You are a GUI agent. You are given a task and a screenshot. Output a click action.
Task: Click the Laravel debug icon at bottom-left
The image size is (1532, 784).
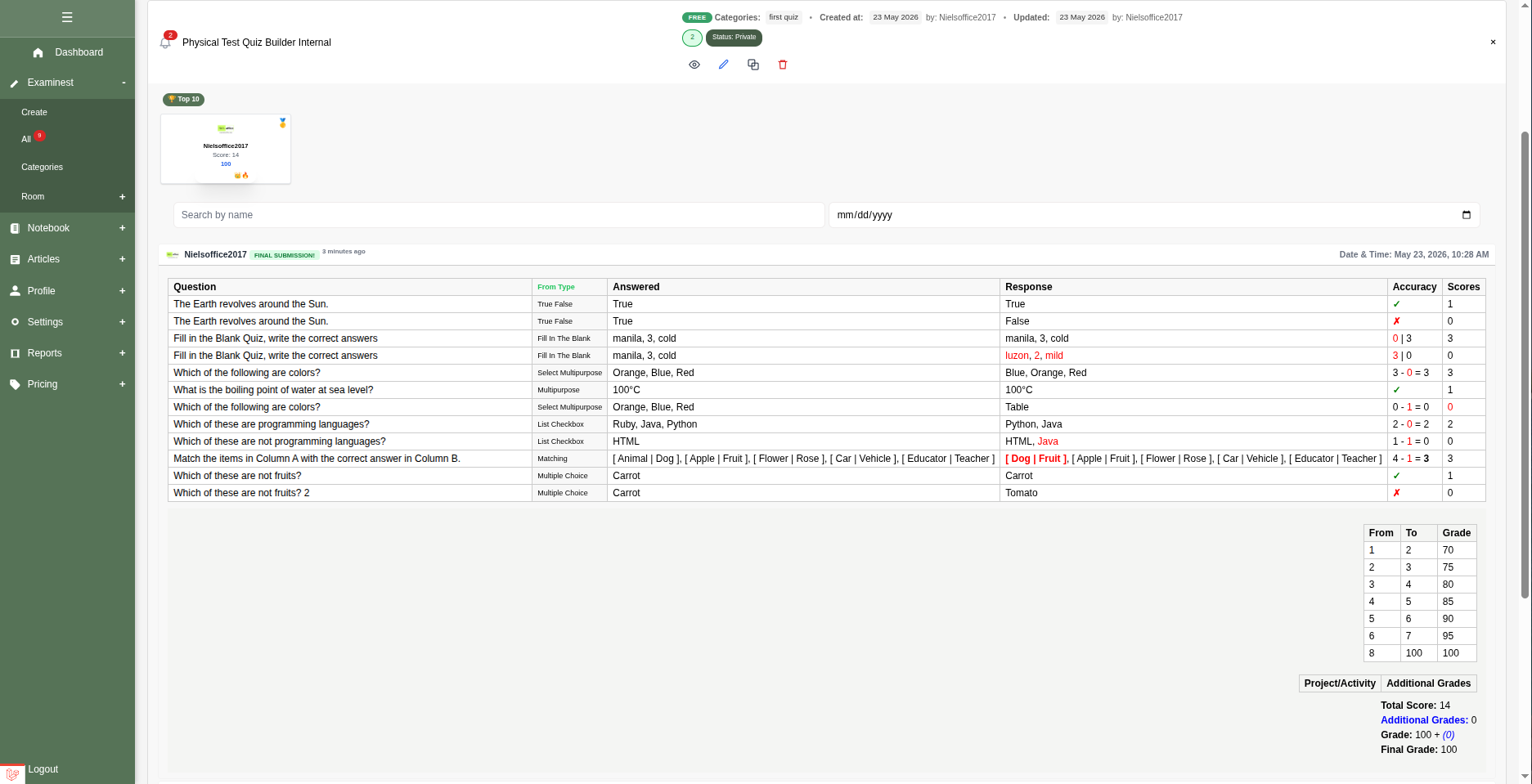[12, 773]
